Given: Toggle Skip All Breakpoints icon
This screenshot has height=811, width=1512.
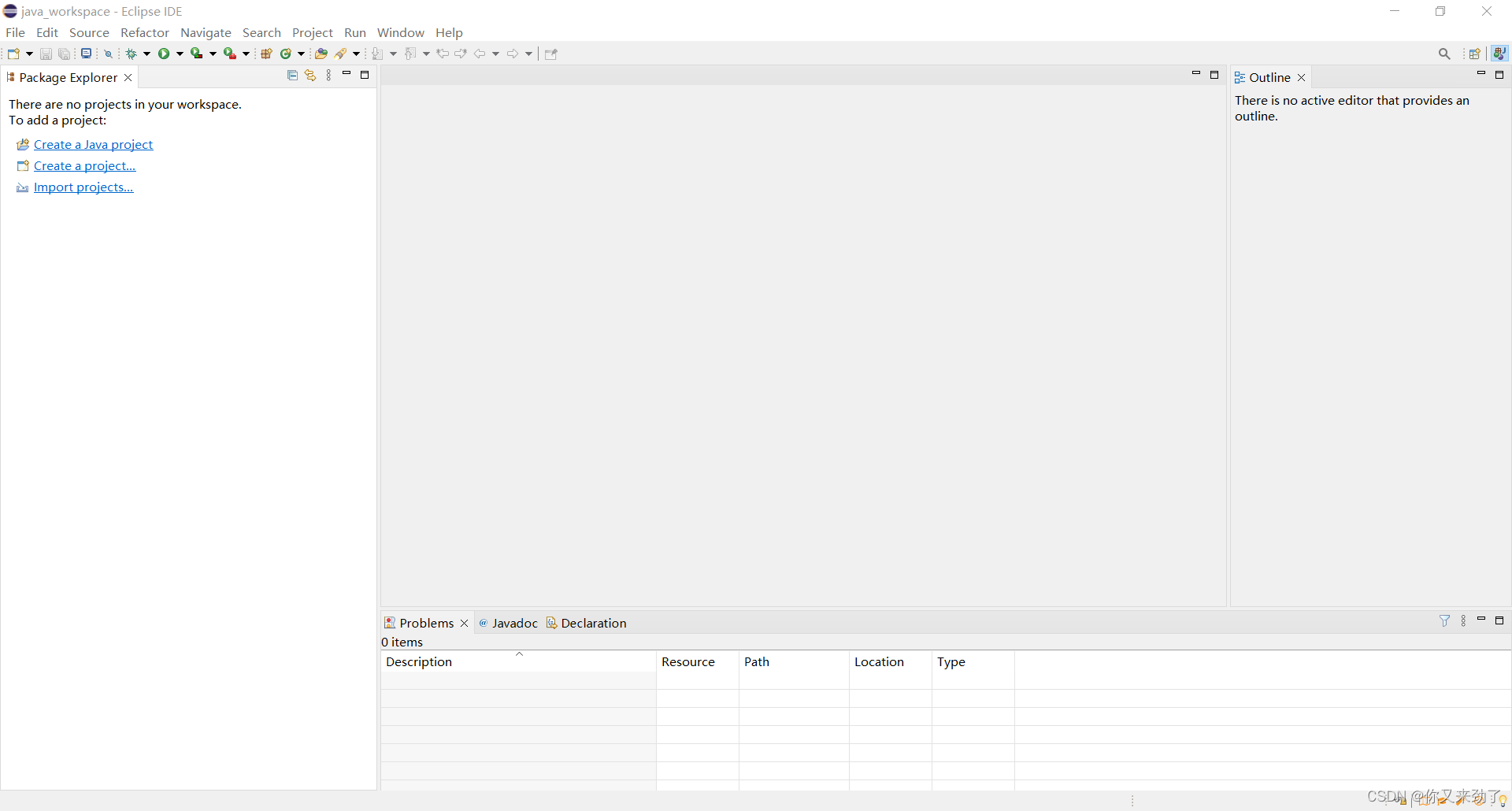Looking at the screenshot, I should (109, 54).
